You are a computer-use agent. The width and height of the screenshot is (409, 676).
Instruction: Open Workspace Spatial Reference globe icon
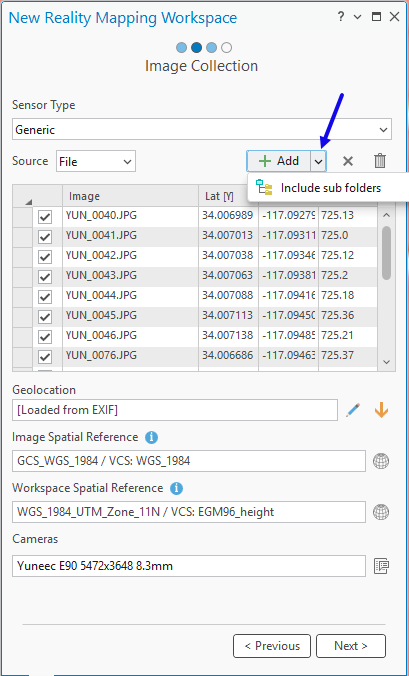(x=381, y=512)
